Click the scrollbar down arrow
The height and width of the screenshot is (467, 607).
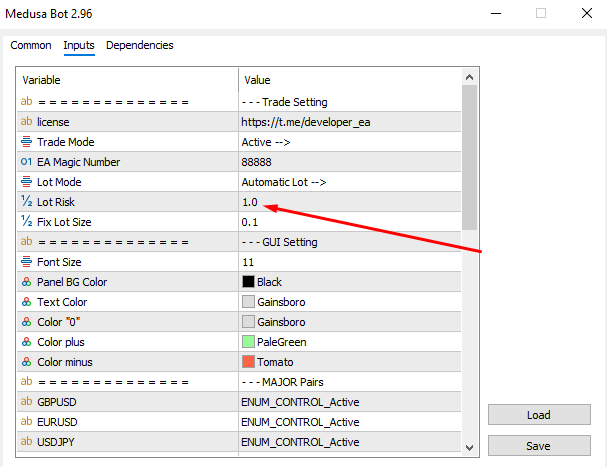coord(469,448)
